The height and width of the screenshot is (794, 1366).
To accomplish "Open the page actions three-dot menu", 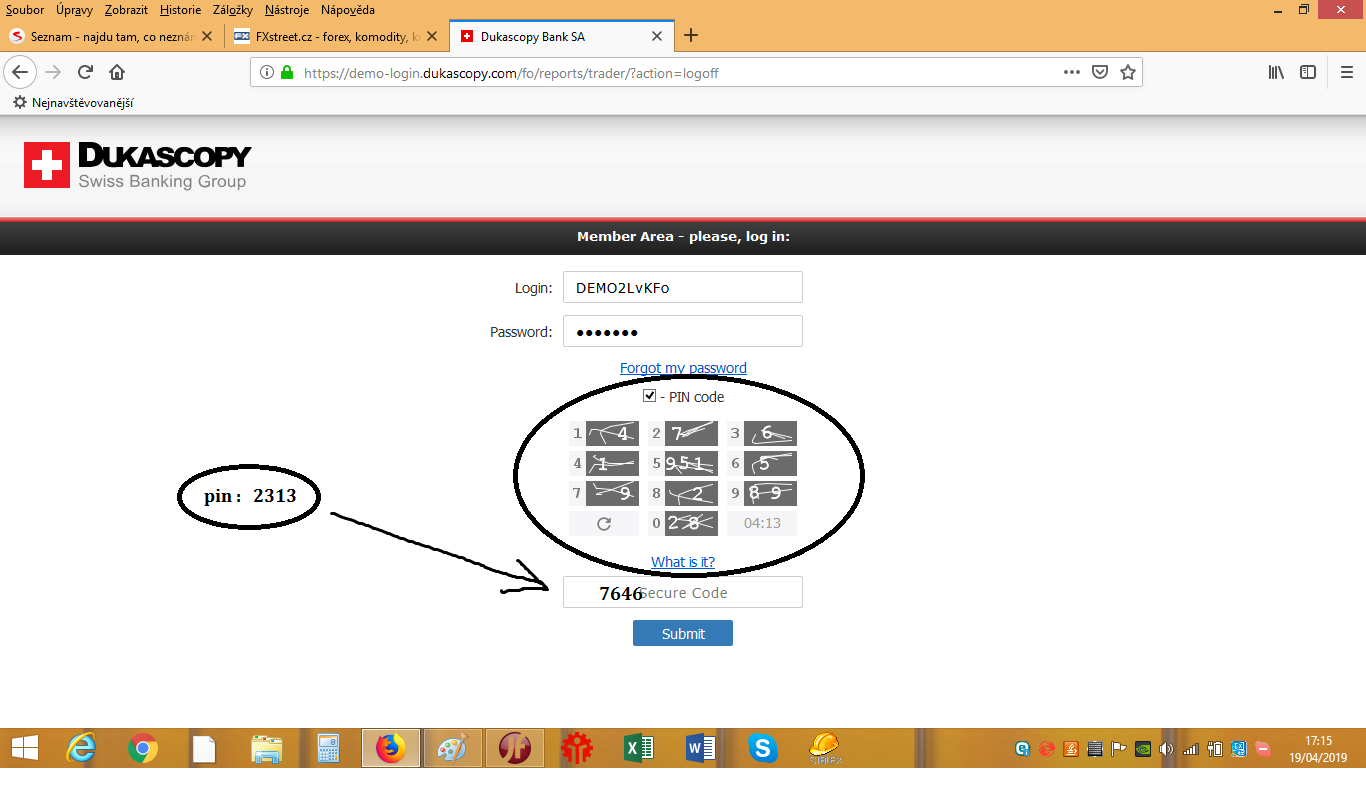I will (1072, 72).
